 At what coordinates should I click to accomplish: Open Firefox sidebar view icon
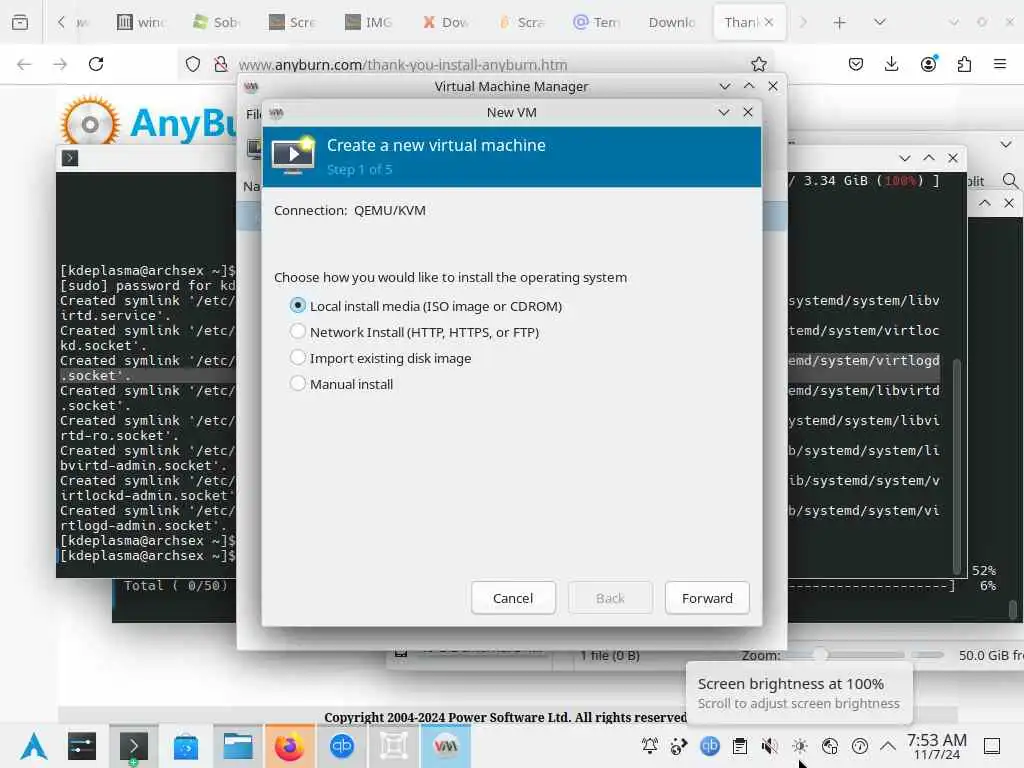[x=20, y=22]
